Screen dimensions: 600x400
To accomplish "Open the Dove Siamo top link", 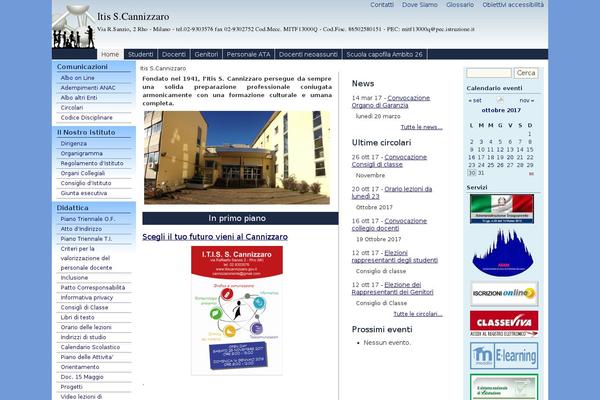I will pyautogui.click(x=420, y=5).
